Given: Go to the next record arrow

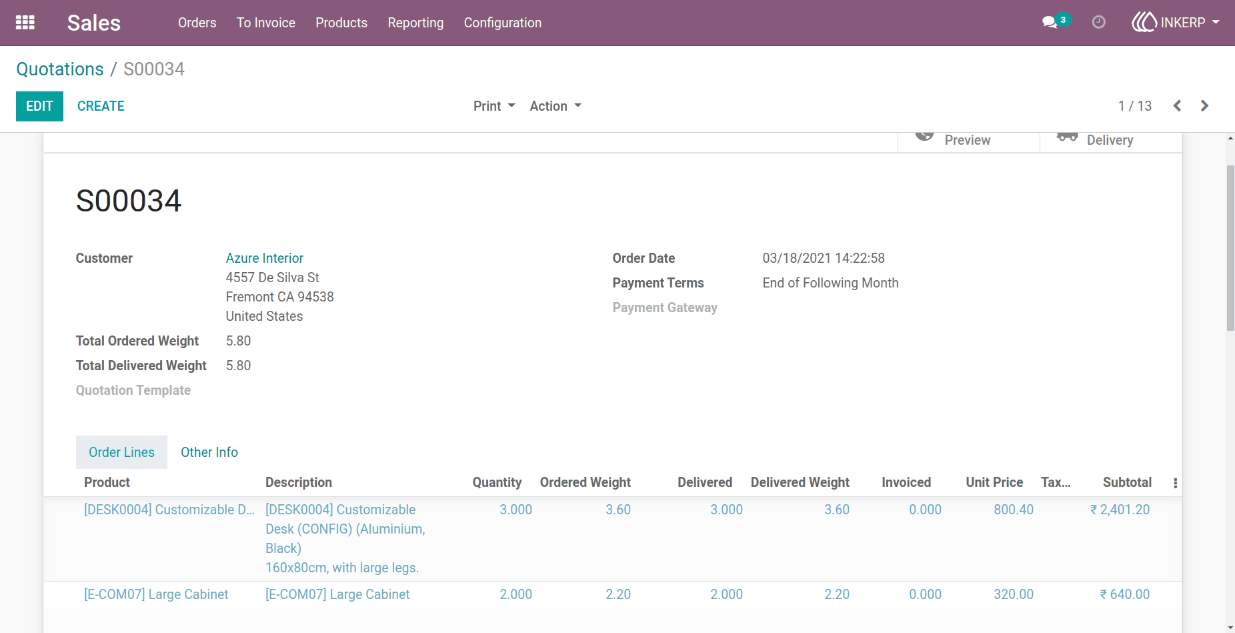Looking at the screenshot, I should [1205, 106].
